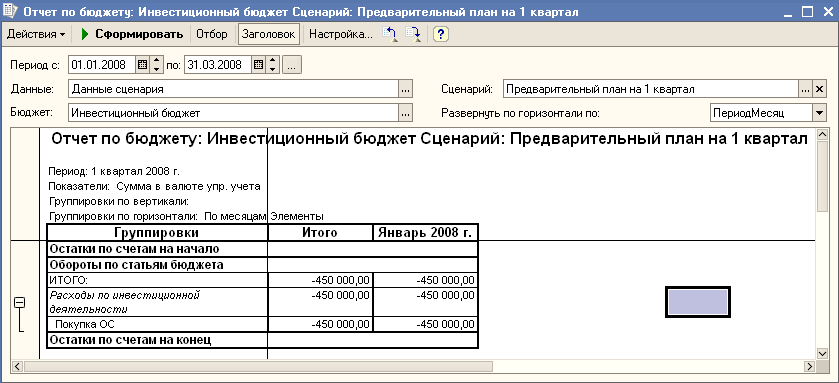
Task: Maximize the report window
Action: click(808, 11)
